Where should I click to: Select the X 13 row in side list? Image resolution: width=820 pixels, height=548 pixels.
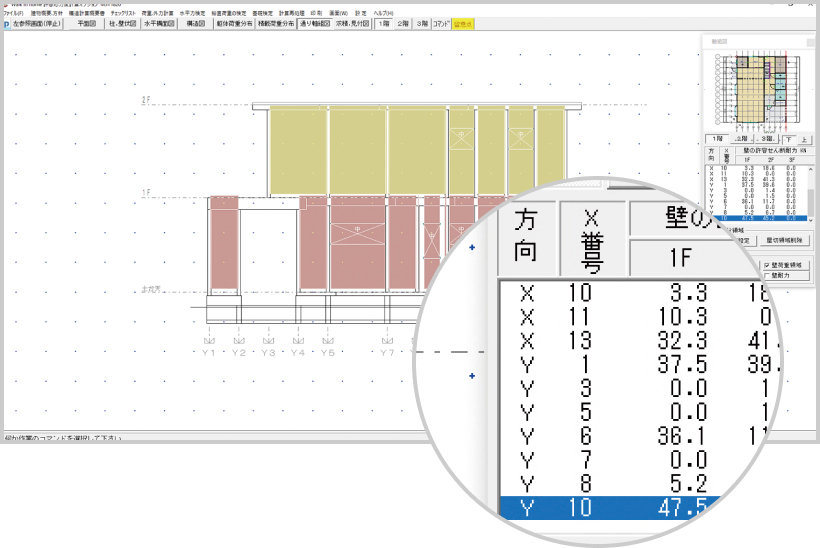tap(756, 179)
